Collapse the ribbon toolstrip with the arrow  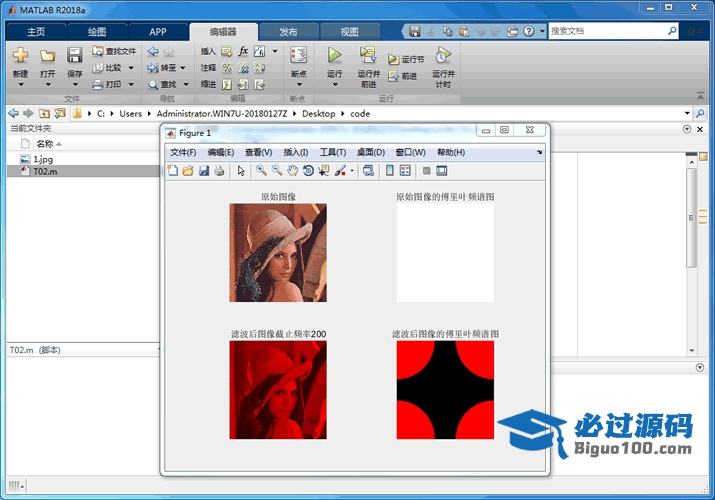coord(699,97)
